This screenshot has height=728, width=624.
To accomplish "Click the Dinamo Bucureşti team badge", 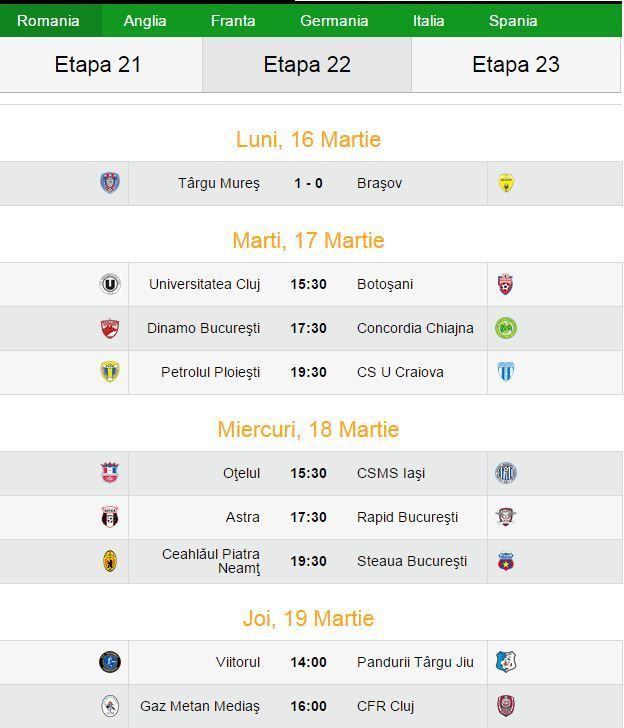I will click(x=110, y=328).
